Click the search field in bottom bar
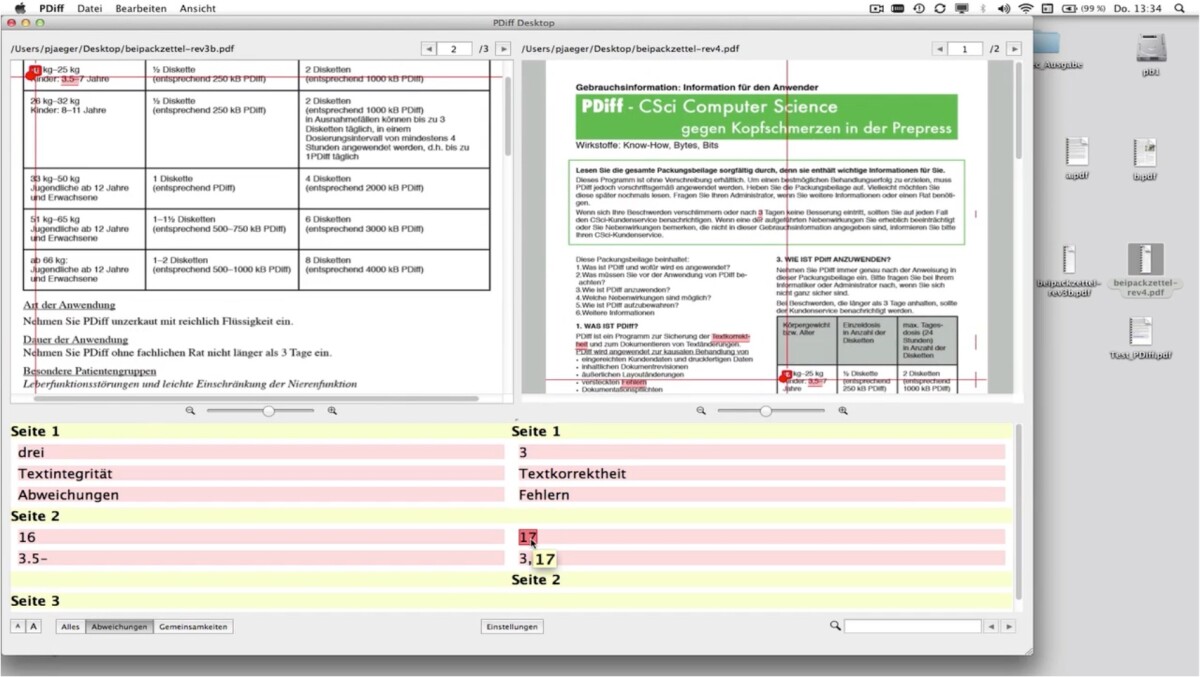Image resolution: width=1200 pixels, height=677 pixels. point(912,626)
